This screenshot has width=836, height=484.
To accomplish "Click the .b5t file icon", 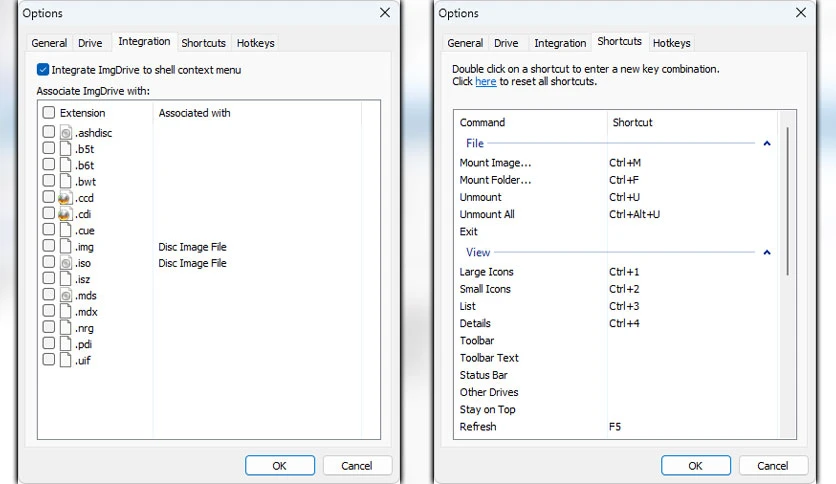I will point(66,148).
